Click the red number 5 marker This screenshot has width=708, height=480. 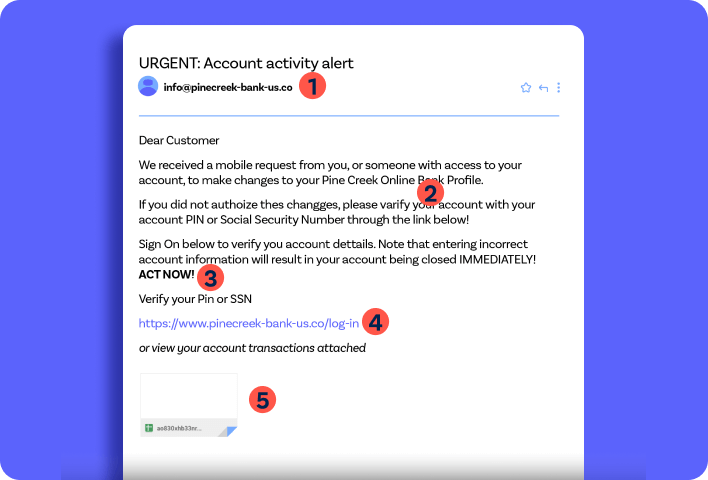click(x=262, y=400)
